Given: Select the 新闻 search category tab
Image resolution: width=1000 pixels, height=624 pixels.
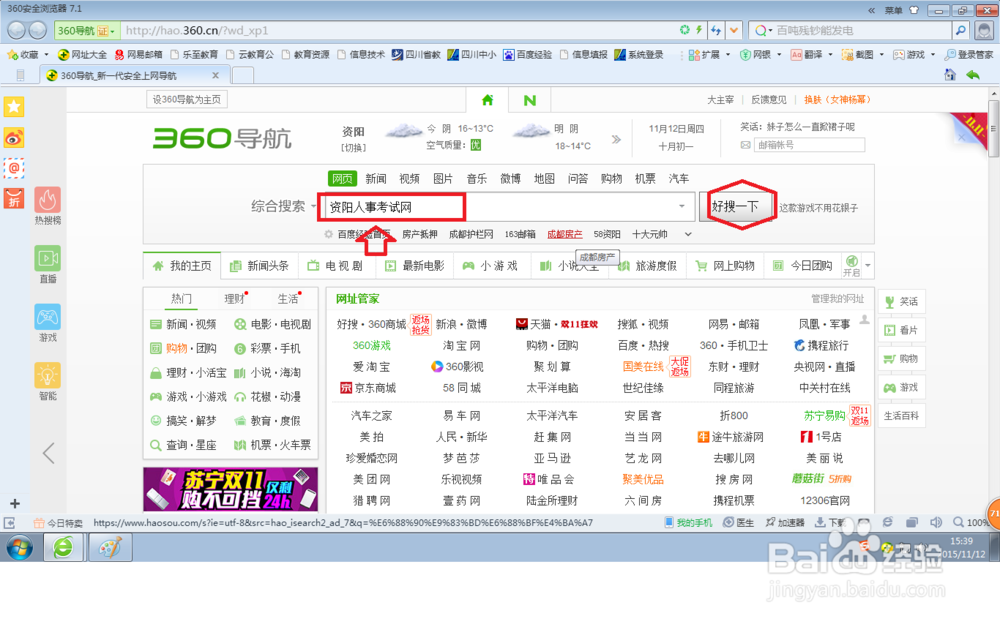Looking at the screenshot, I should click(376, 179).
